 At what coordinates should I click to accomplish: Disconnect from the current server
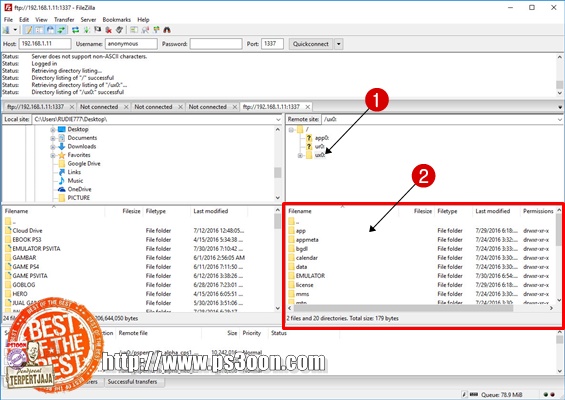(108, 30)
